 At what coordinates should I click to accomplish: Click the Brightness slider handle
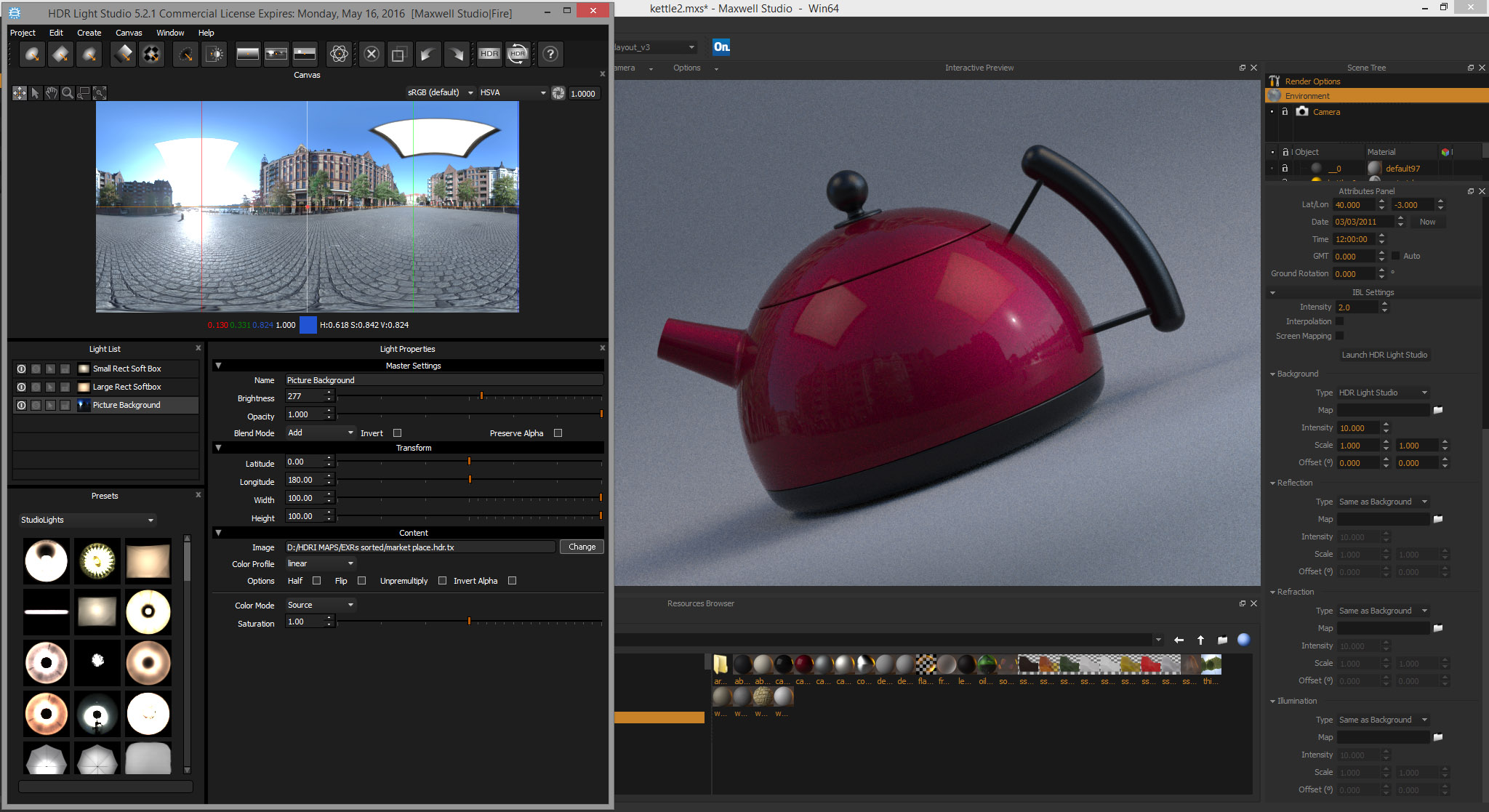pyautogui.click(x=481, y=396)
